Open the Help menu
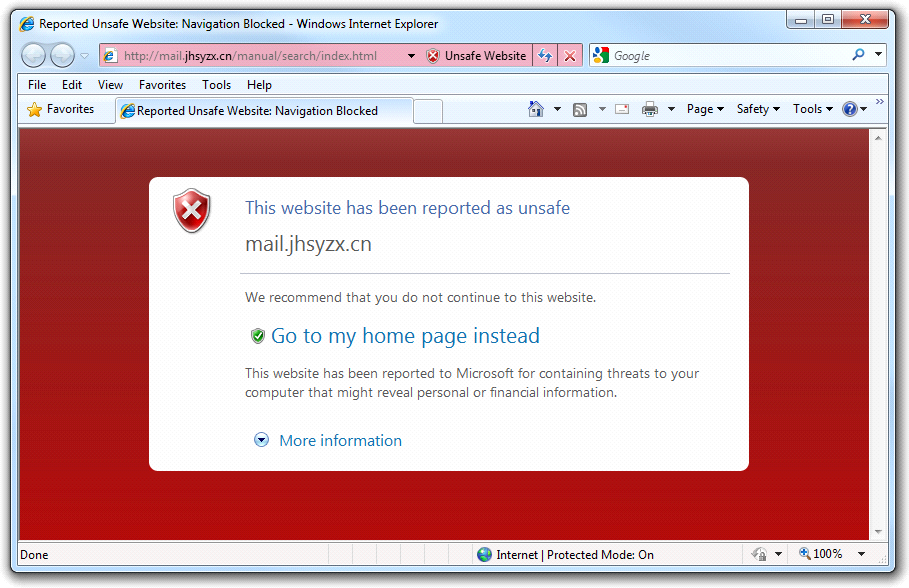 click(259, 85)
